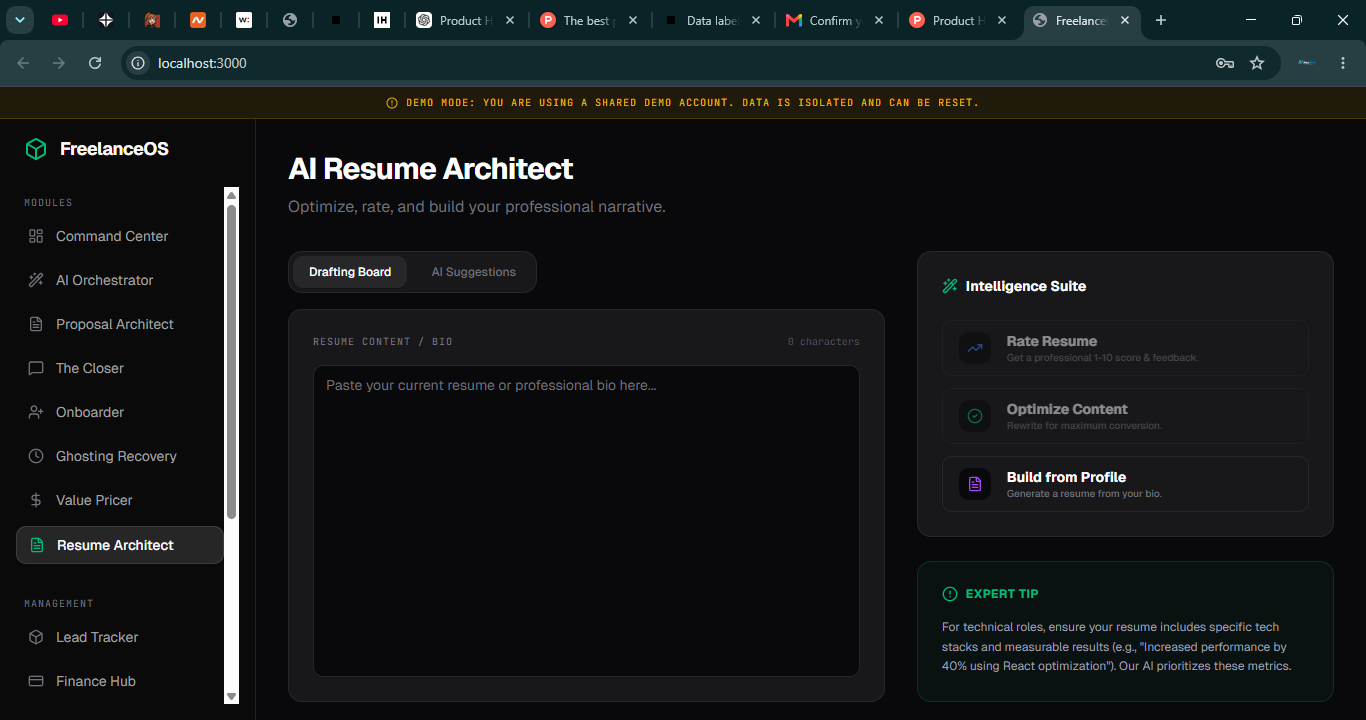This screenshot has width=1366, height=720.
Task: Click the Rate Resume button
Action: pos(1125,348)
